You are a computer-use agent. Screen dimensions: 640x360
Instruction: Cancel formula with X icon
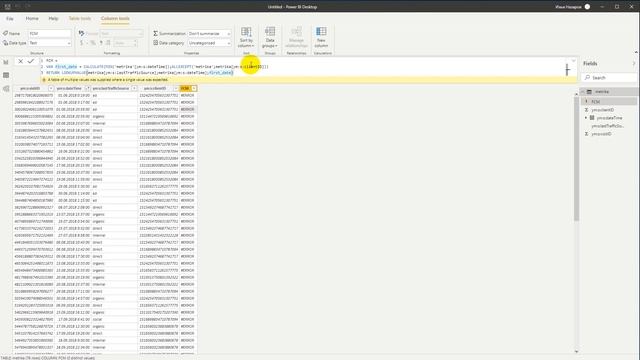20,61
